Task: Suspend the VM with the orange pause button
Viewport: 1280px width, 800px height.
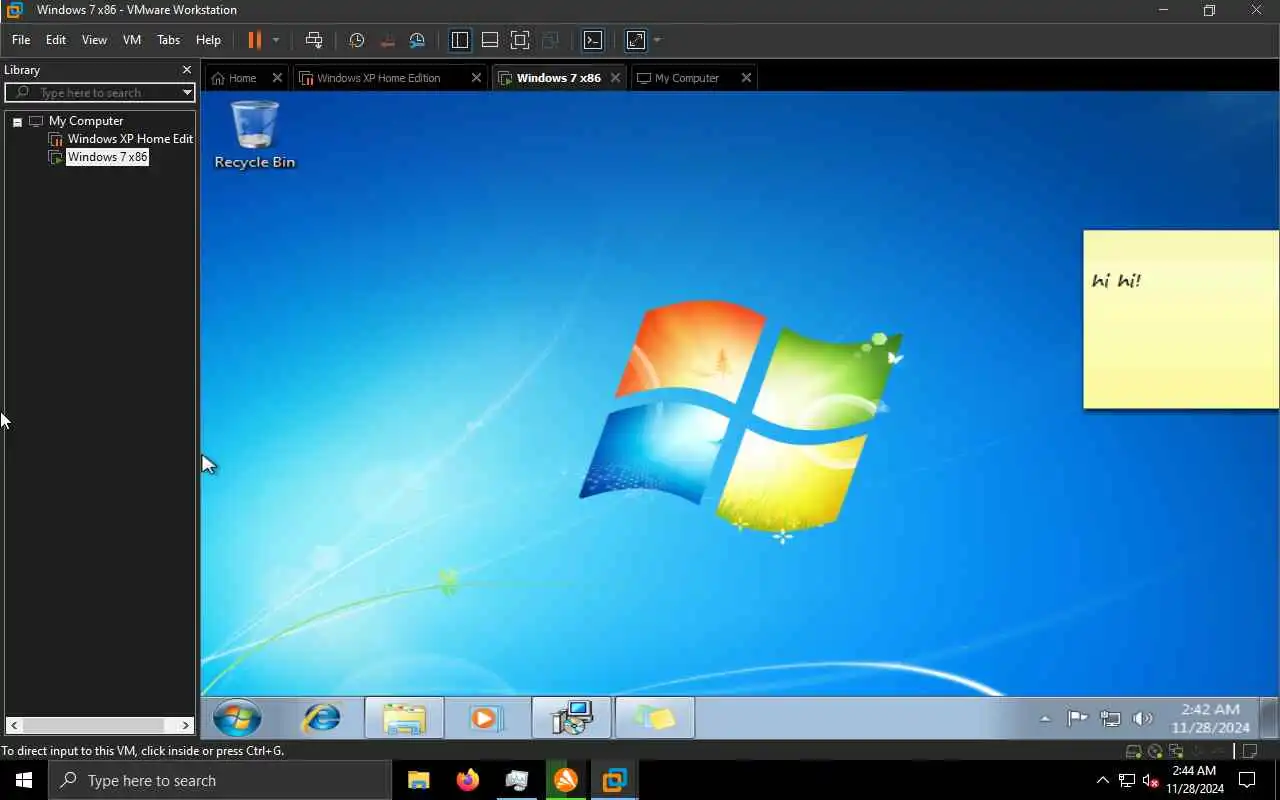Action: [x=254, y=40]
